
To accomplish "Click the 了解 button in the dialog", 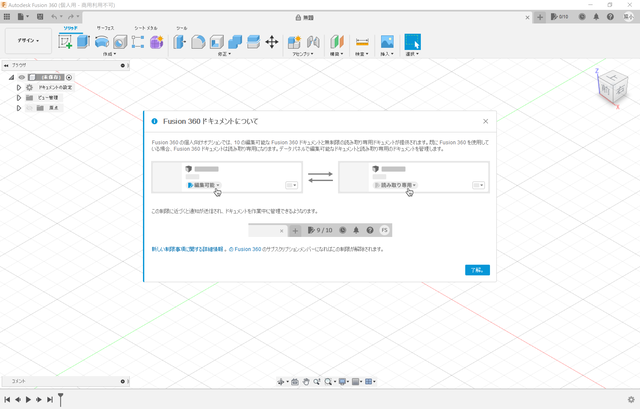I will pyautogui.click(x=477, y=270).
